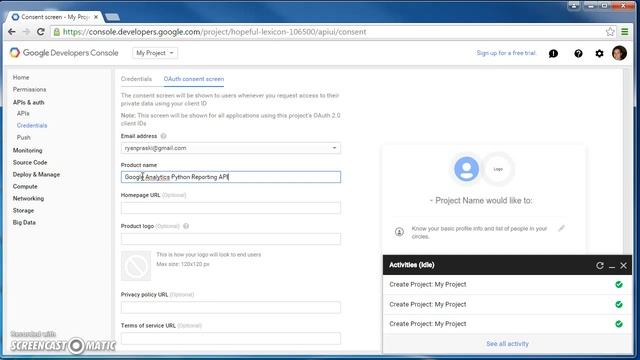Open Permissions in the sidebar
The width and height of the screenshot is (640, 360).
tap(29, 89)
